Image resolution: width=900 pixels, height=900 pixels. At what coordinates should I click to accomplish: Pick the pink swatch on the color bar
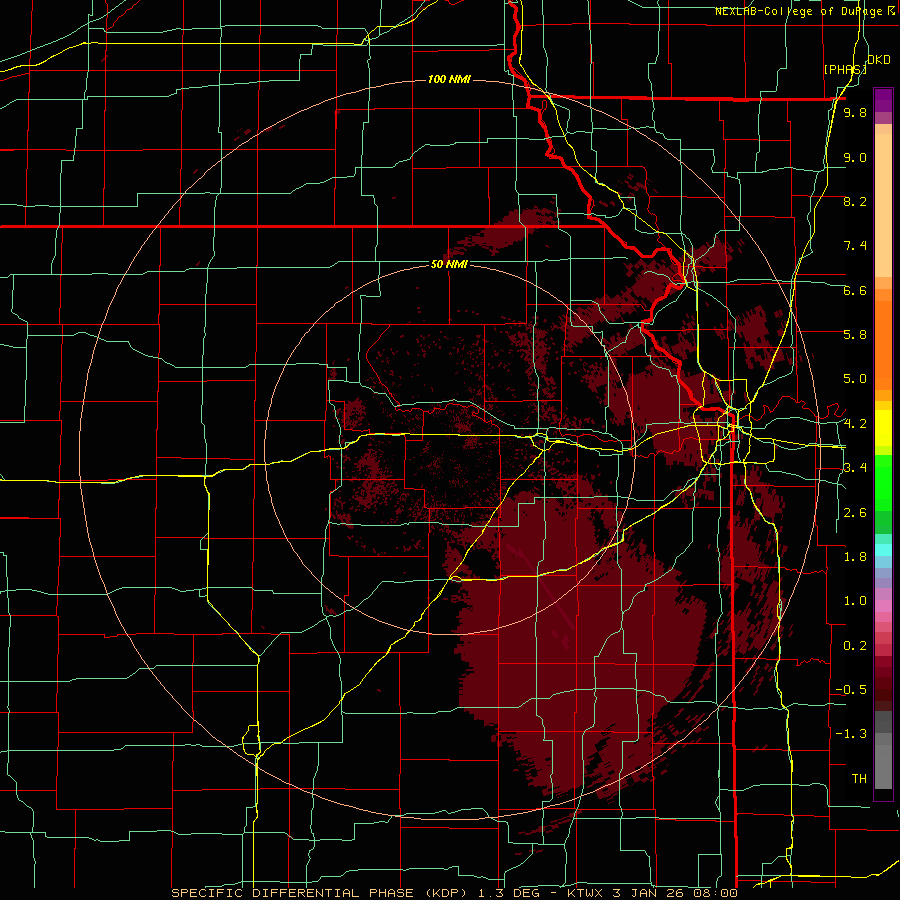point(883,605)
